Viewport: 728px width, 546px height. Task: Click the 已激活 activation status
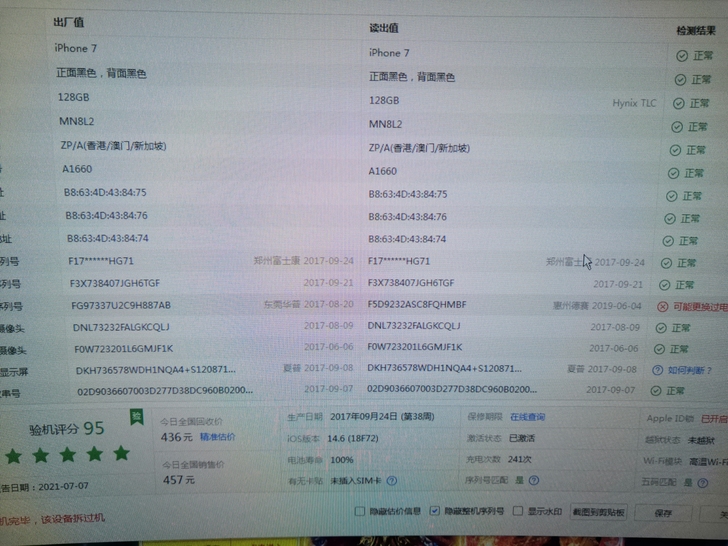coord(522,438)
